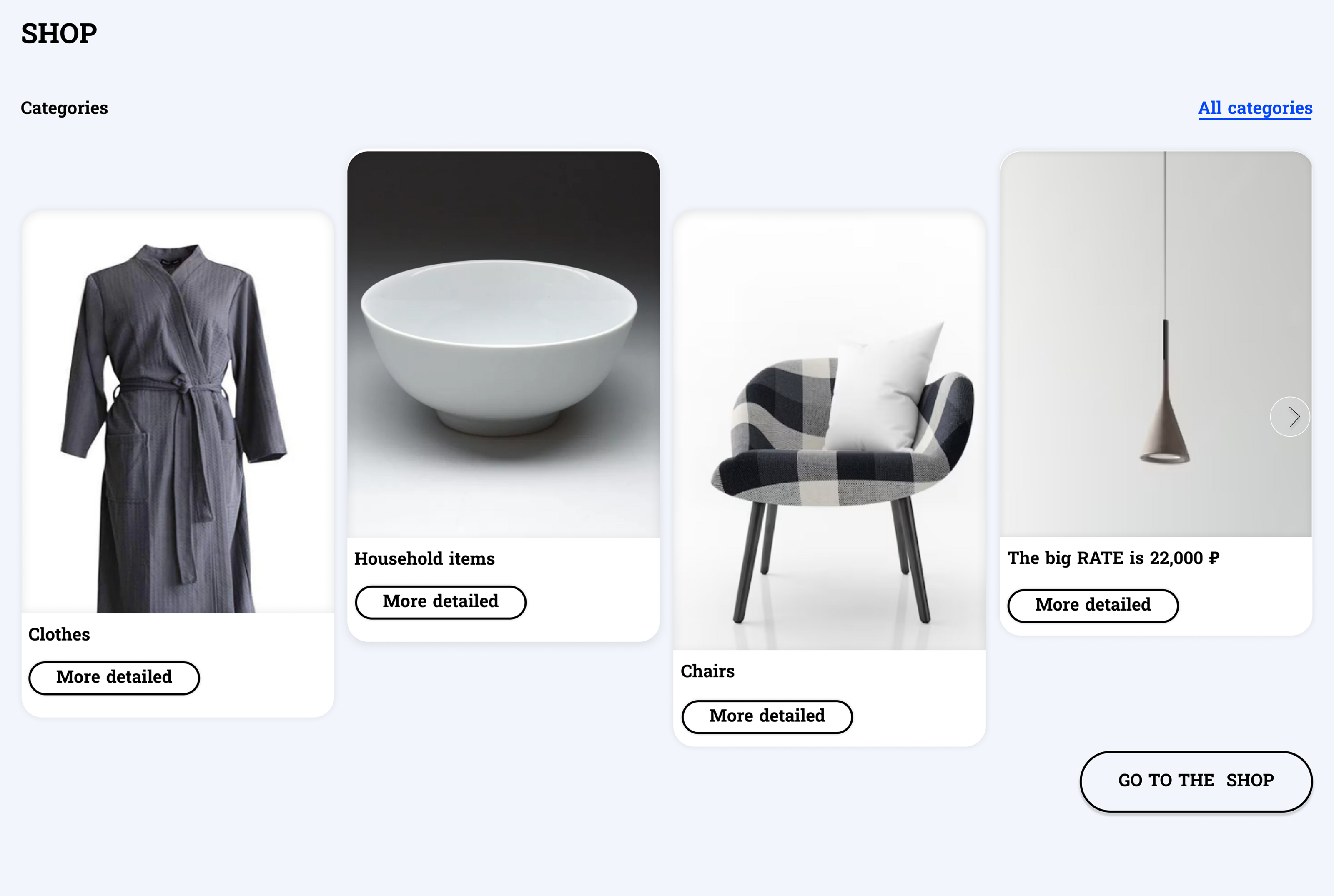Click More detailed under Clothes
Screen dimensions: 1334x896
114,678
